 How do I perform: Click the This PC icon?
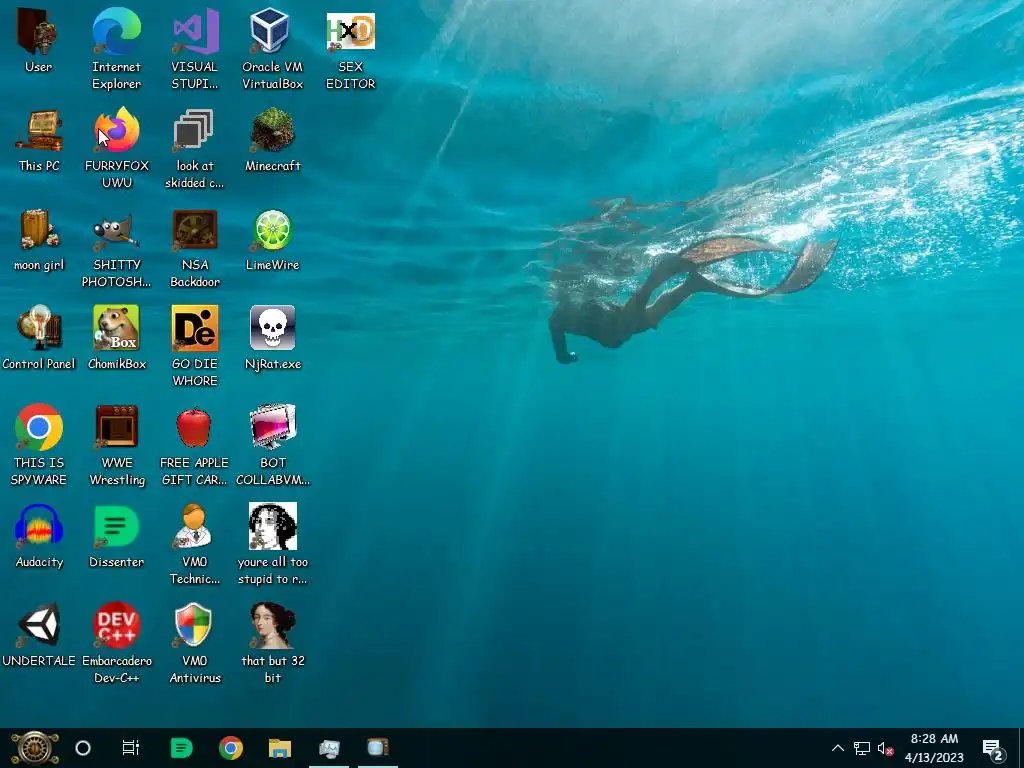pos(39,140)
